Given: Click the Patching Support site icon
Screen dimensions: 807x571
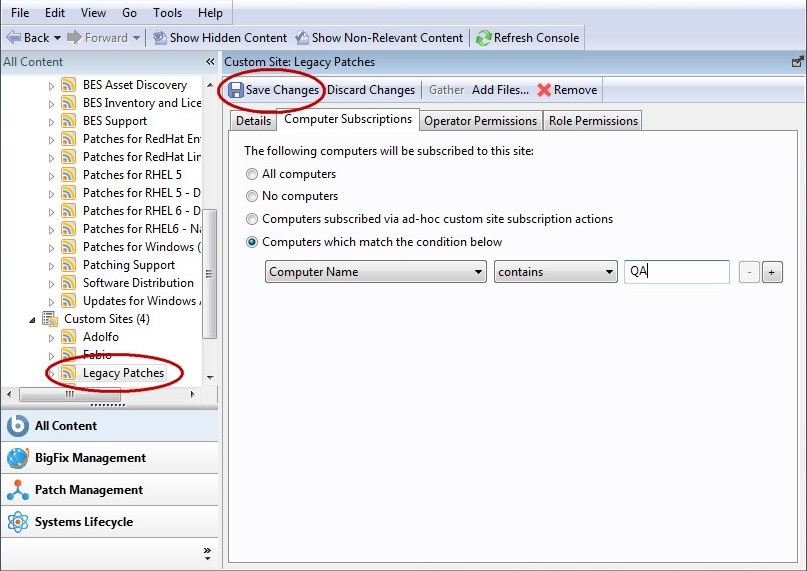Looking at the screenshot, I should tap(68, 265).
